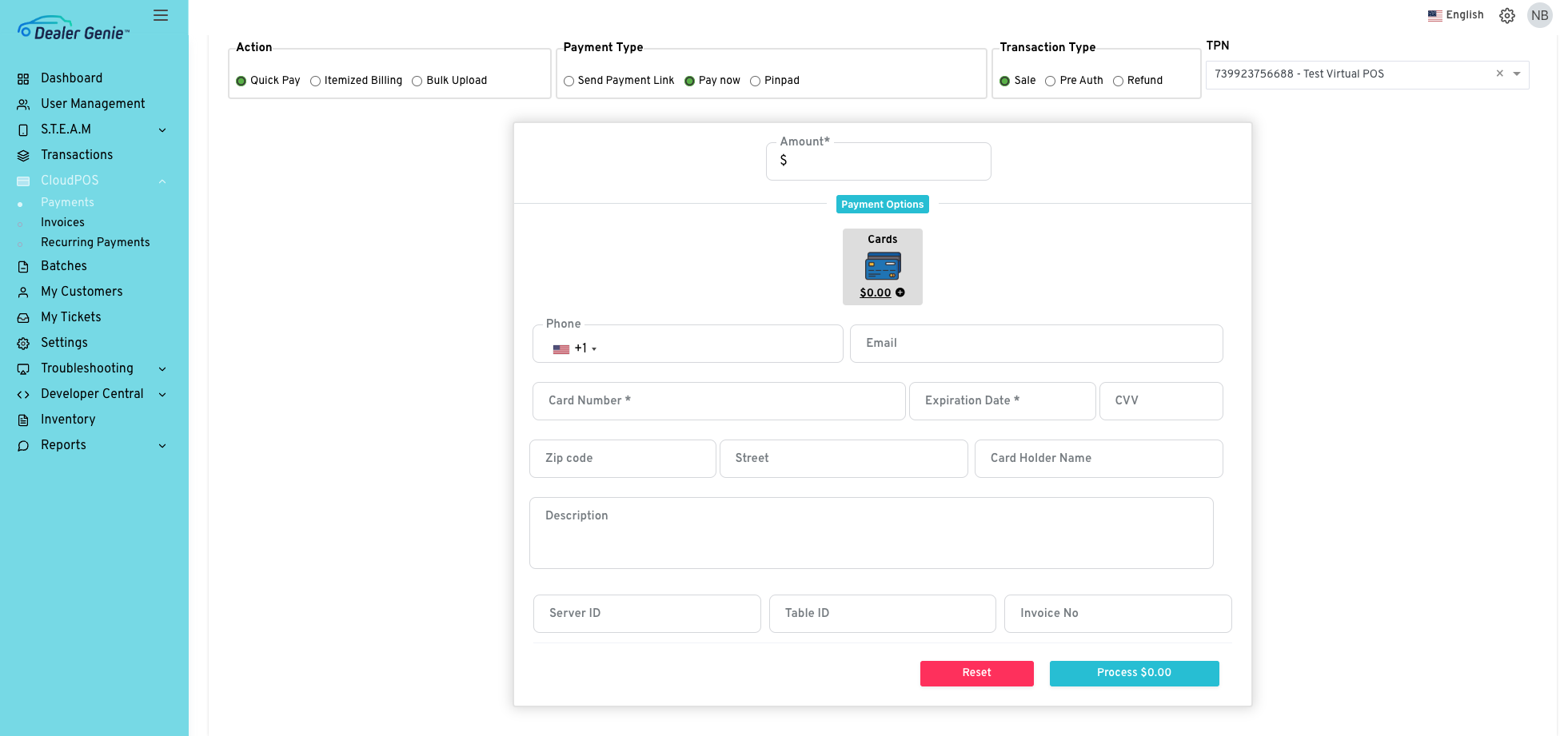
Task: Open the English language selector
Action: click(x=1456, y=15)
